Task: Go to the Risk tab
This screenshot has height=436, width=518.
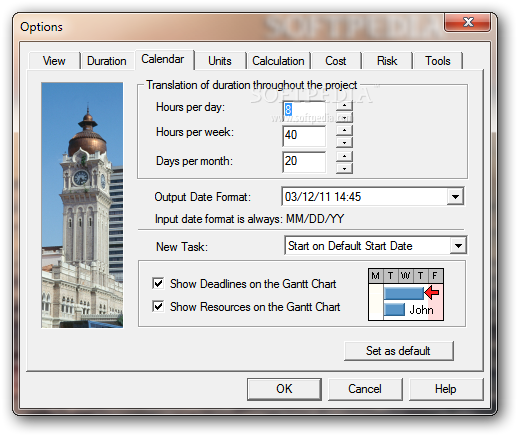Action: 387,61
